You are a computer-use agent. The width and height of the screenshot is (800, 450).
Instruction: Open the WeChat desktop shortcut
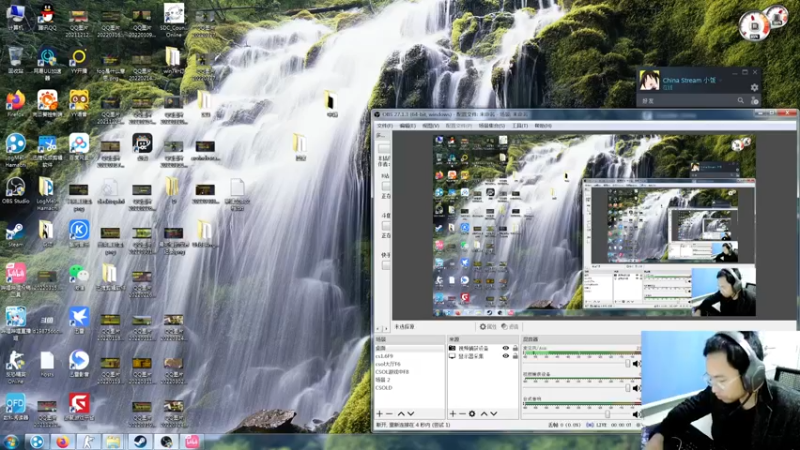pyautogui.click(x=79, y=277)
